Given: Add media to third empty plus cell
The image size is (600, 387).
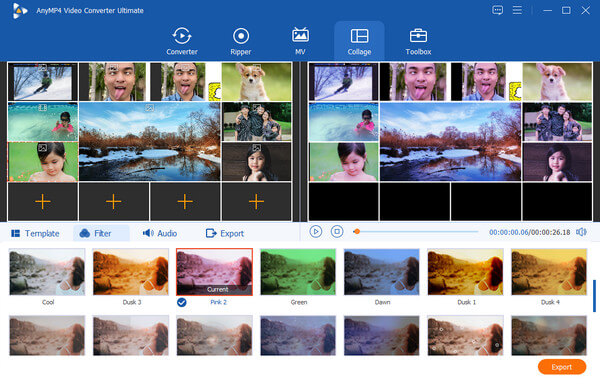Looking at the screenshot, I should click(185, 201).
